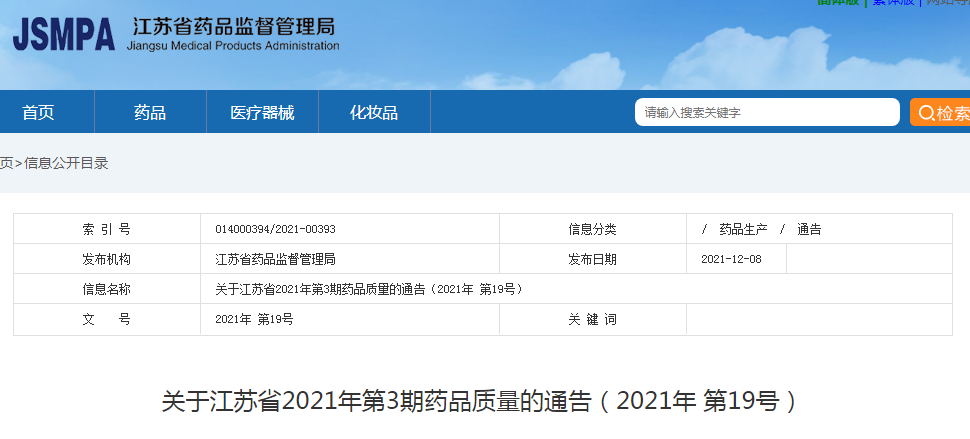
Task: Click the 索引号 label cell
Action: [x=107, y=229]
